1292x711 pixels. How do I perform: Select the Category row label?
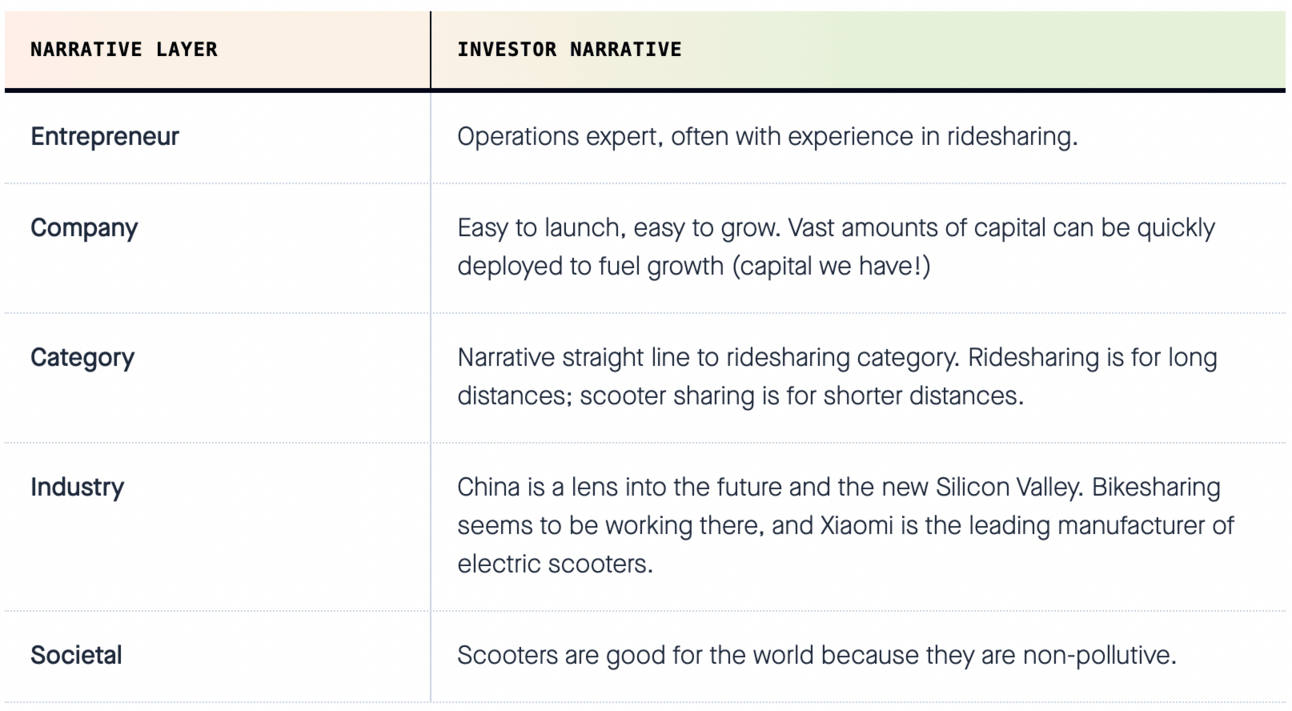pos(82,358)
